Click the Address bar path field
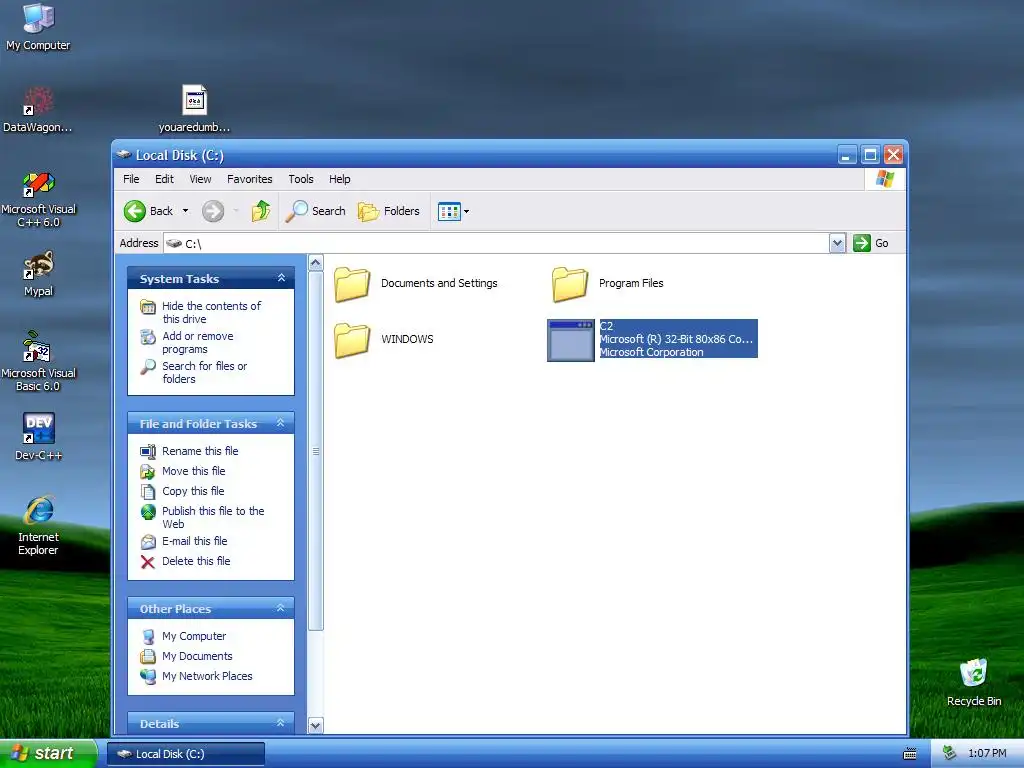The image size is (1024, 768). [496, 243]
